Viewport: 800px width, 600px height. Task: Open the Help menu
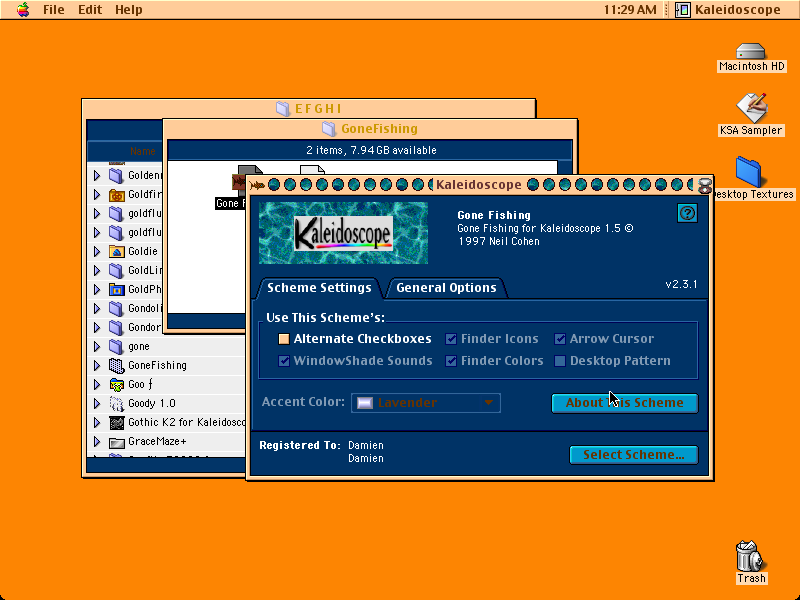tap(129, 10)
